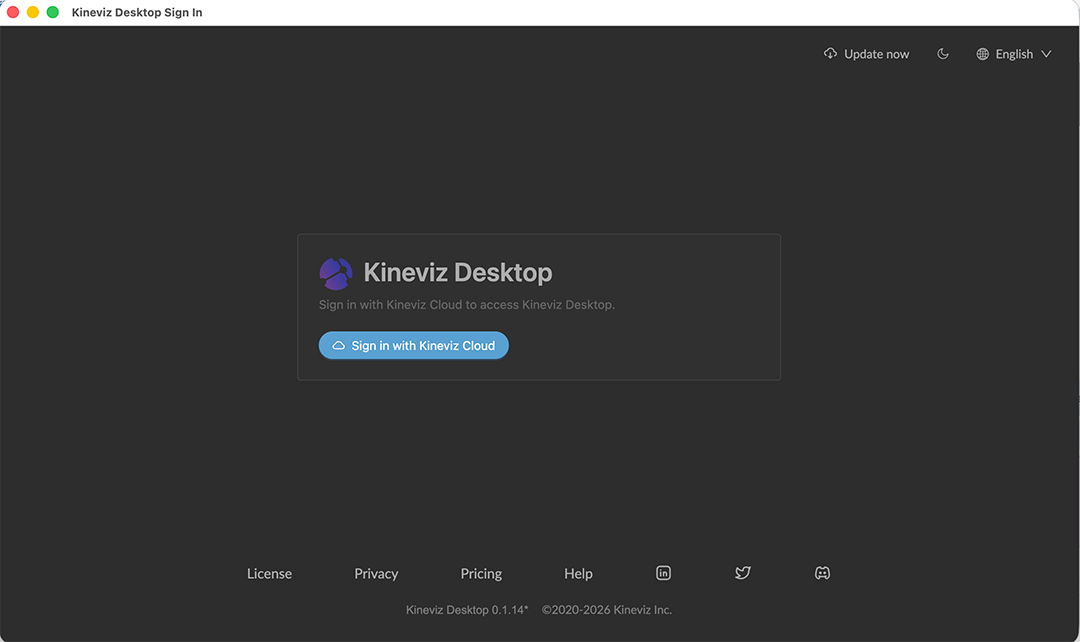The width and height of the screenshot is (1080, 642).
Task: Click Sign in with Kineviz Cloud
Action: coord(413,345)
